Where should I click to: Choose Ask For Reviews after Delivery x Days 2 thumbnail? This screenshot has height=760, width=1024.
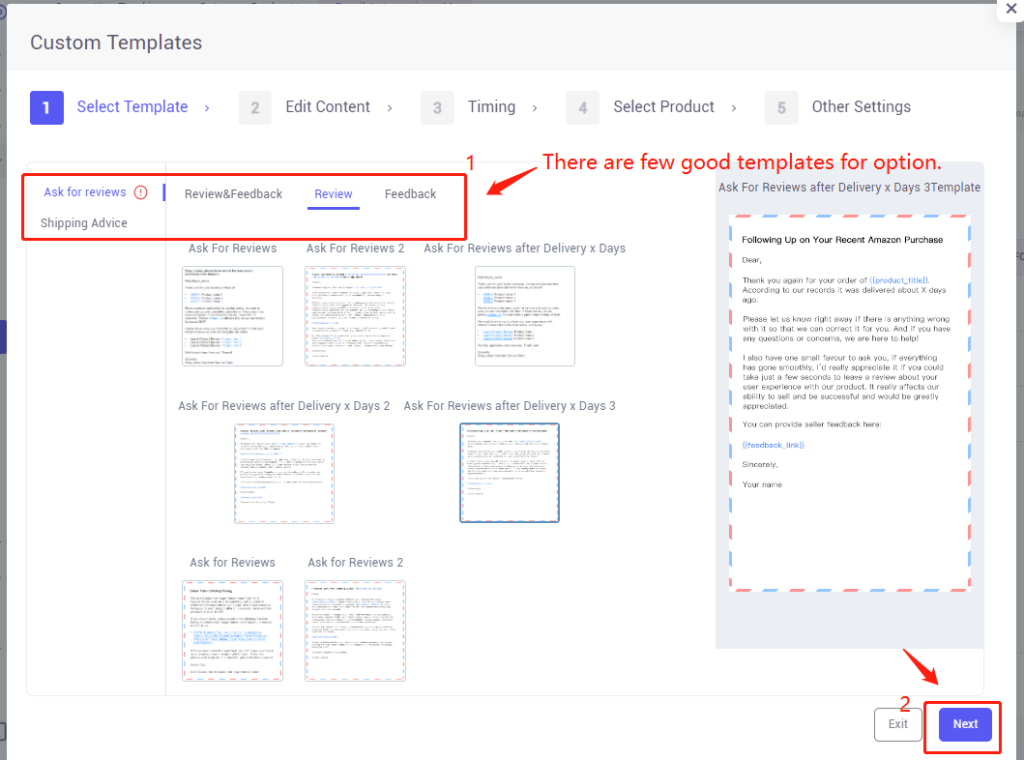point(284,473)
